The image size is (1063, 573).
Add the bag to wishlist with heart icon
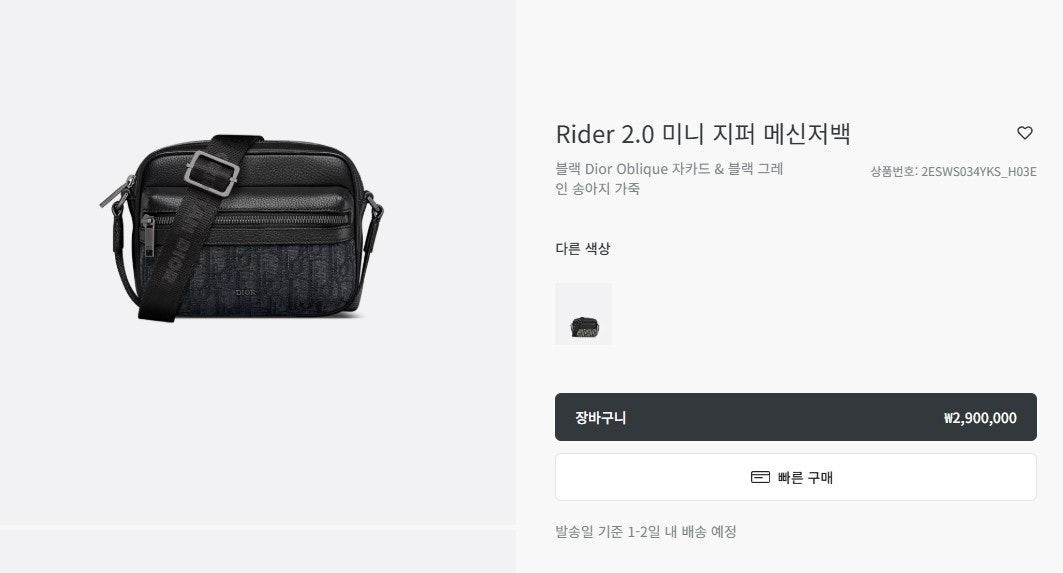point(1024,133)
